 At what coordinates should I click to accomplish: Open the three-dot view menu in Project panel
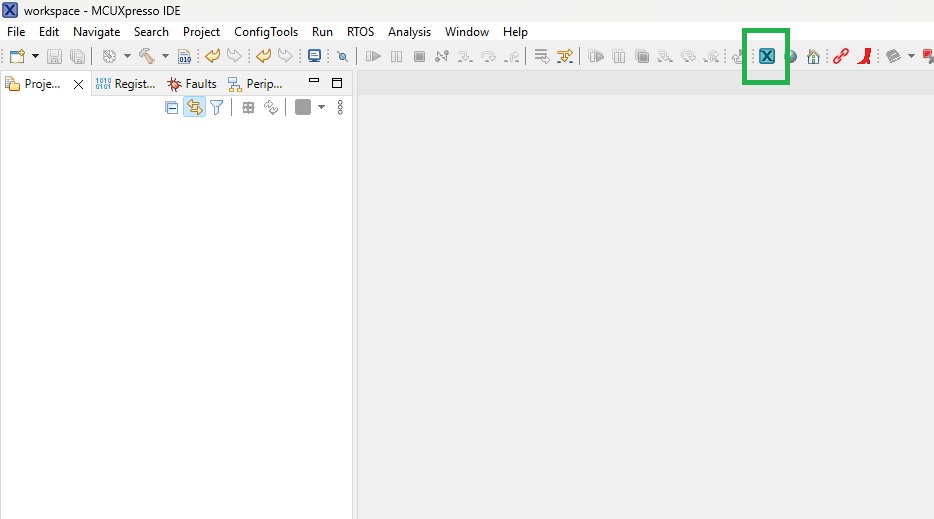(x=340, y=108)
